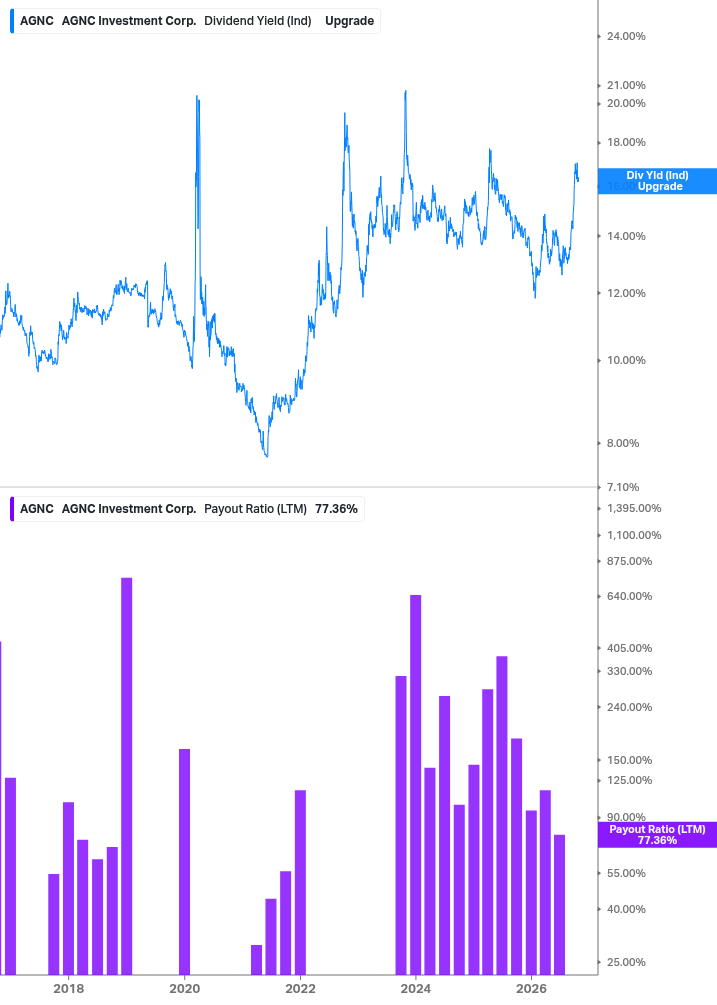Click the purple Payout Ratio (LTM) axis tag
The height and width of the screenshot is (1005, 717).
click(657, 835)
